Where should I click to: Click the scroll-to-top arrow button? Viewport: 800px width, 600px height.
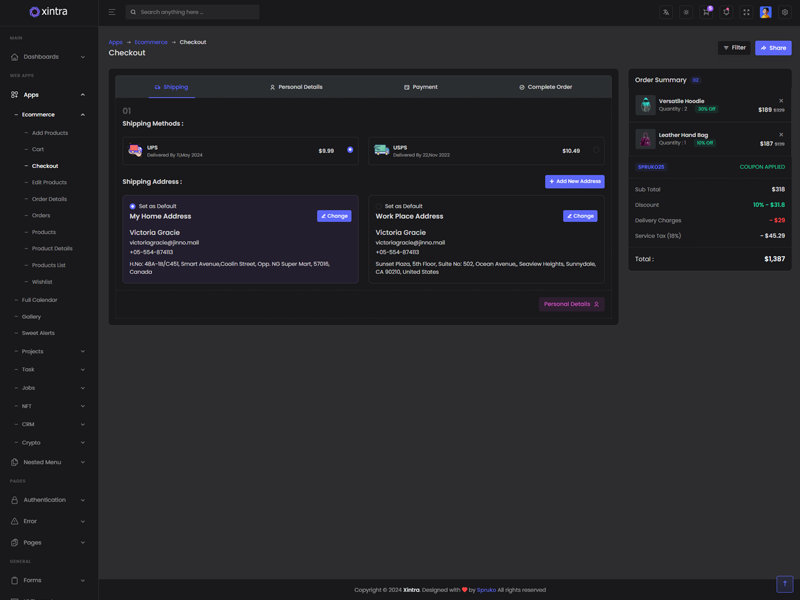[x=784, y=584]
